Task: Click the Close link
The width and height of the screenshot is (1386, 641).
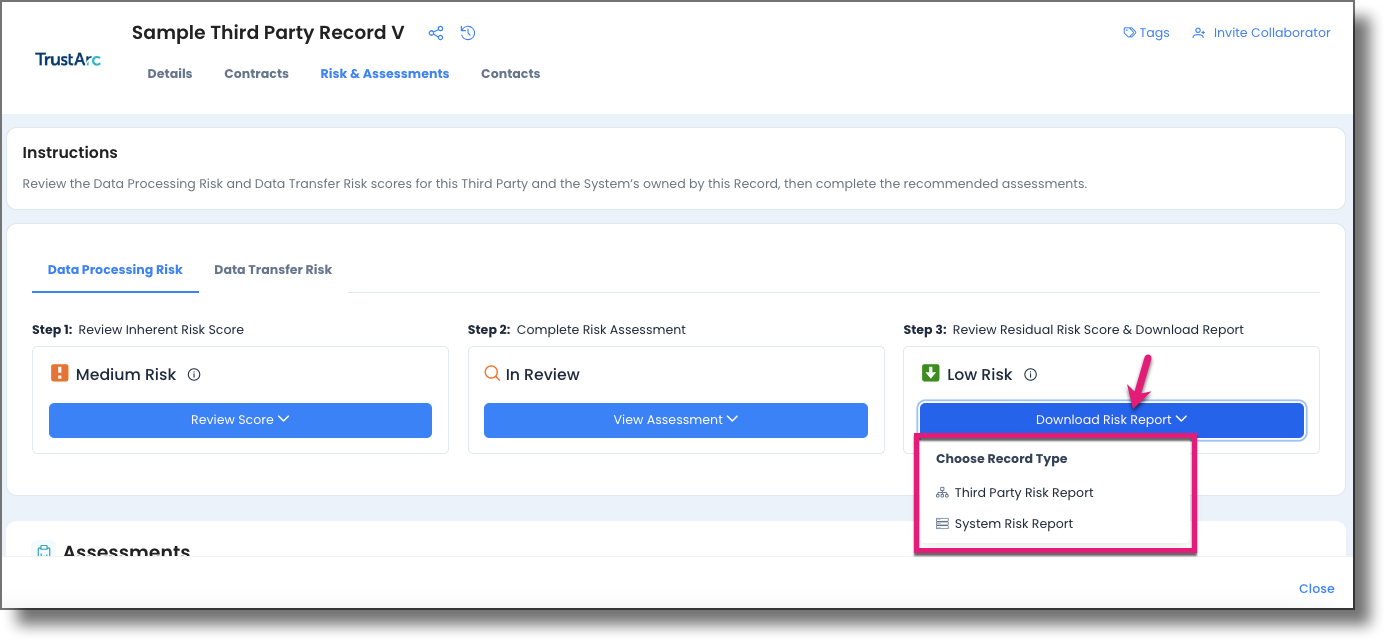Action: click(1316, 589)
